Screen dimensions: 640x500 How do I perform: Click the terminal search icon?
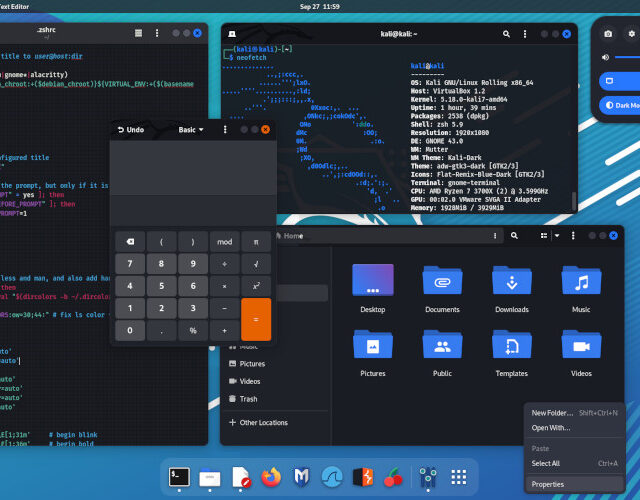click(506, 34)
